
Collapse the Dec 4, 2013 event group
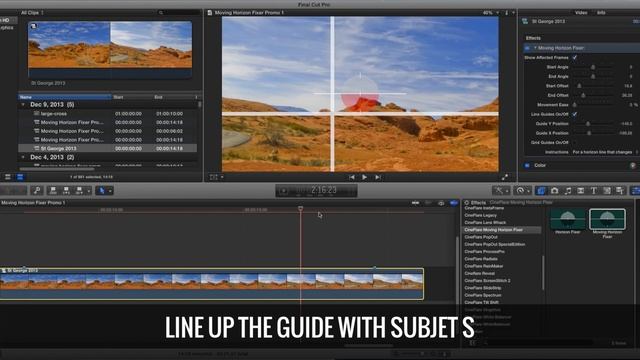[x=23, y=157]
